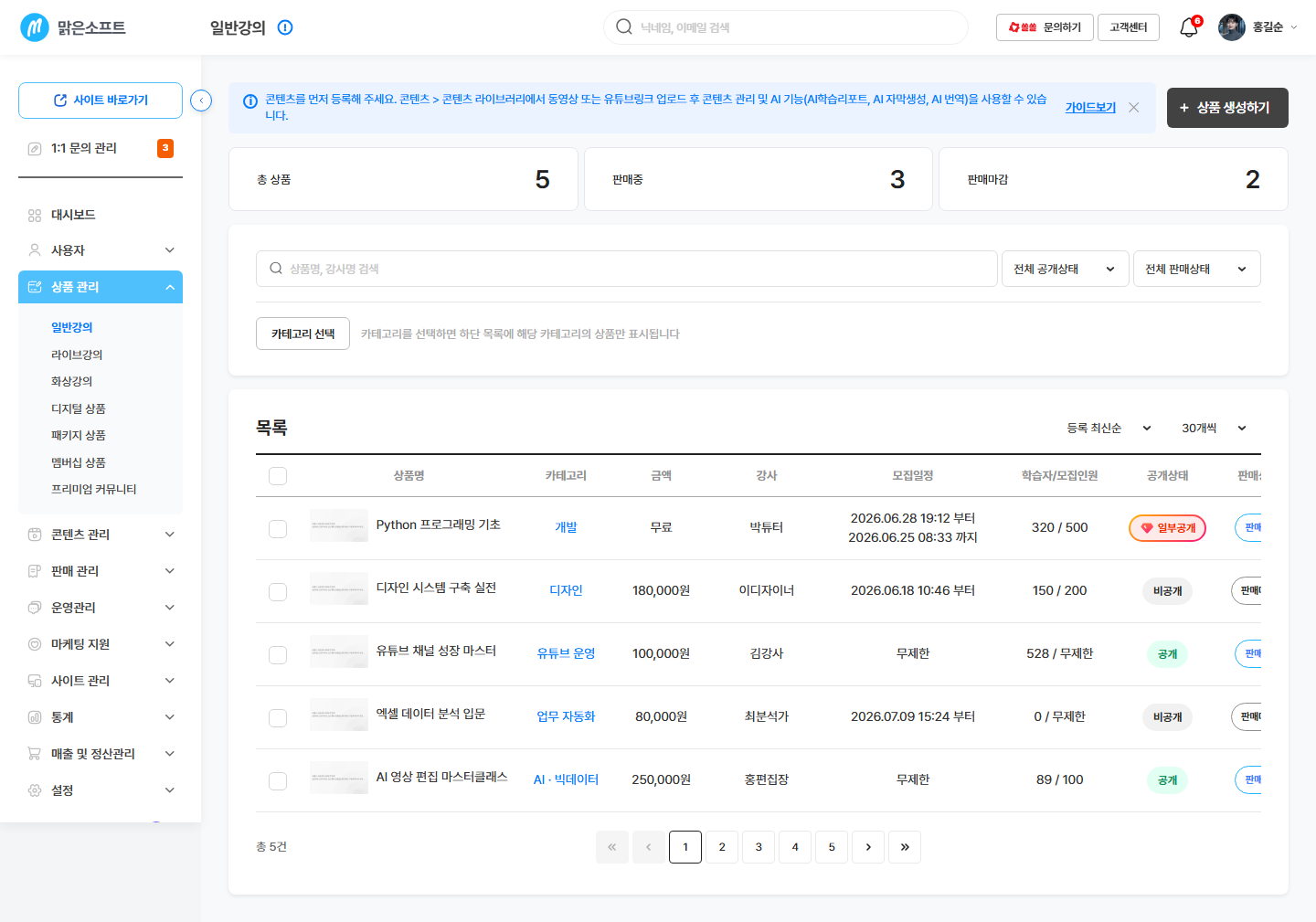The image size is (1316, 922).
Task: Click the 1:1 문의 관리 icon
Action: [35, 149]
